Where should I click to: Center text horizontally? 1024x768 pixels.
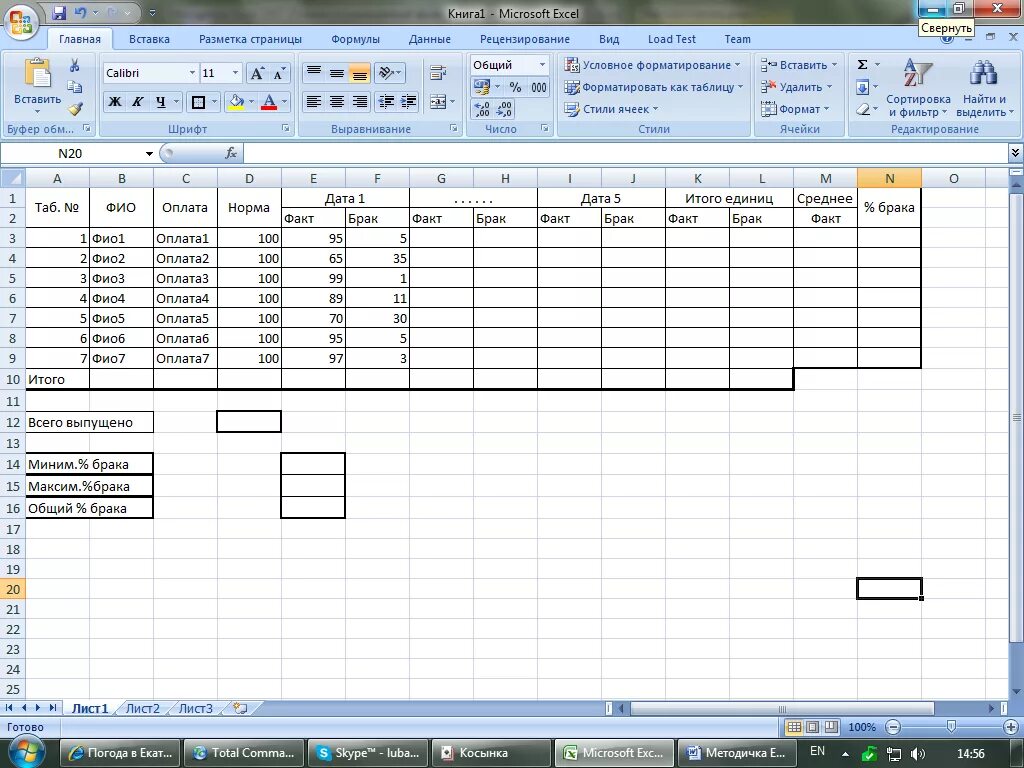337,102
